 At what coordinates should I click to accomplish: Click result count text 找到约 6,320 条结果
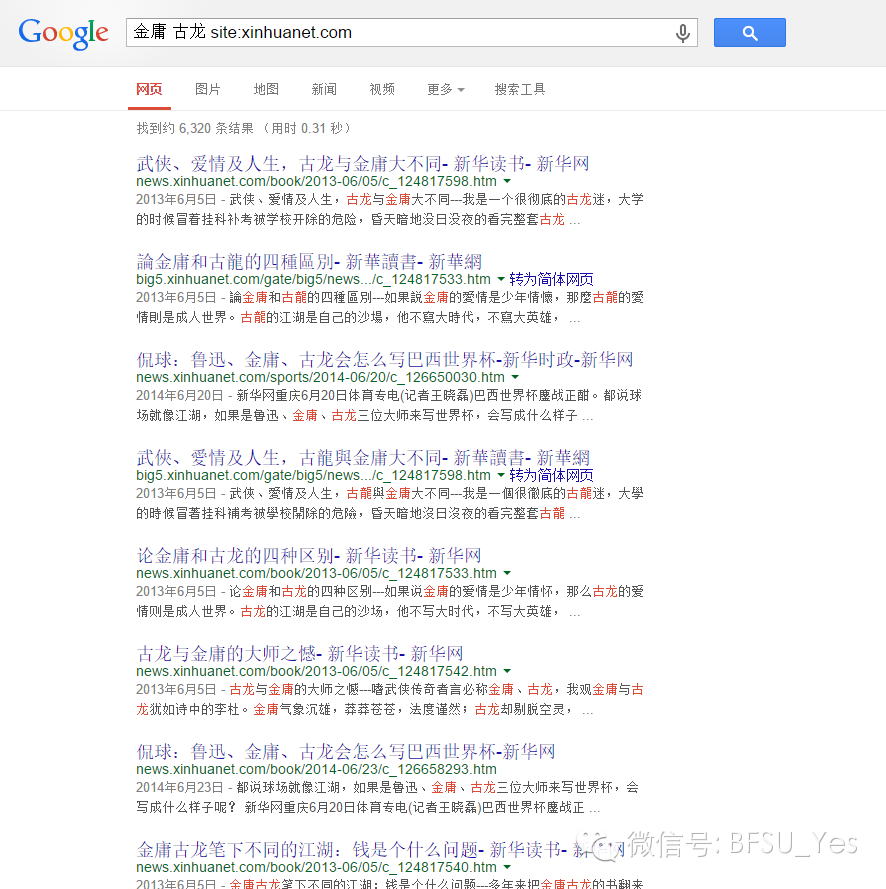pyautogui.click(x=194, y=129)
